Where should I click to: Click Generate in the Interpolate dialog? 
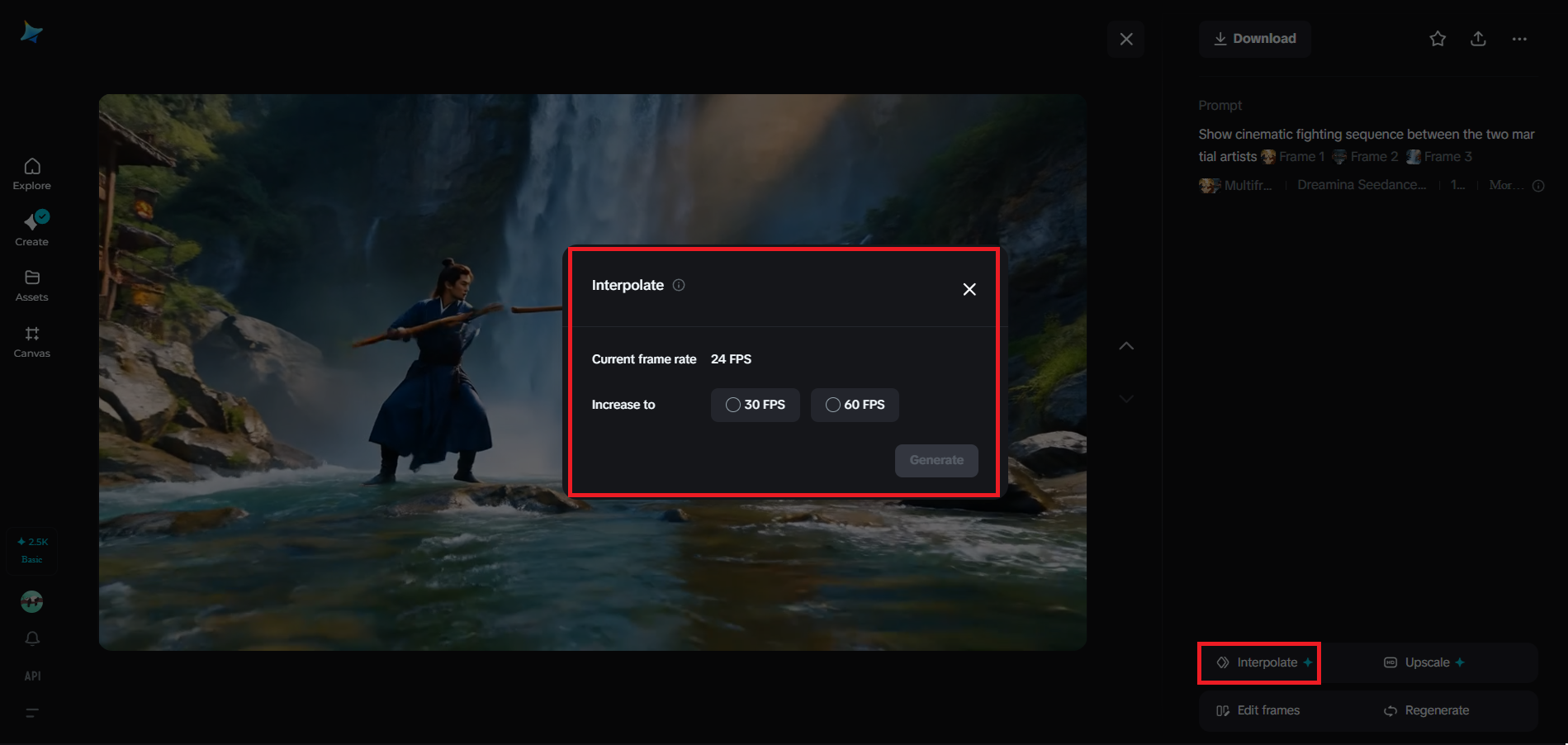coord(936,460)
